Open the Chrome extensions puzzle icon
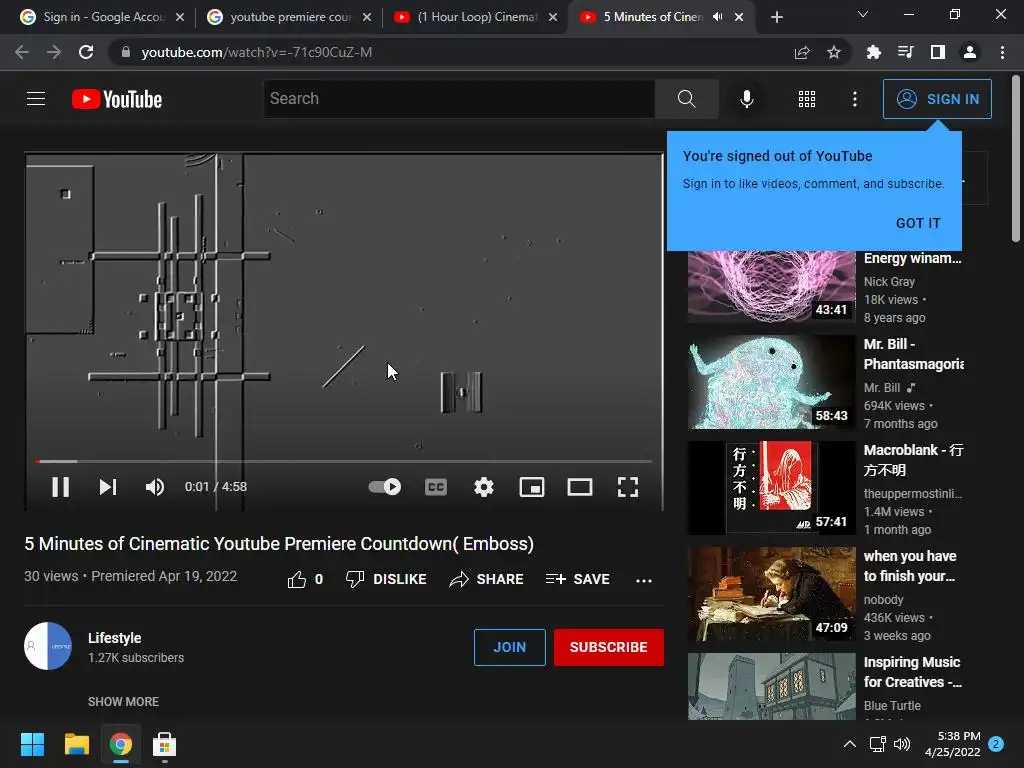Screen dimensions: 1024x768 pos(873,52)
